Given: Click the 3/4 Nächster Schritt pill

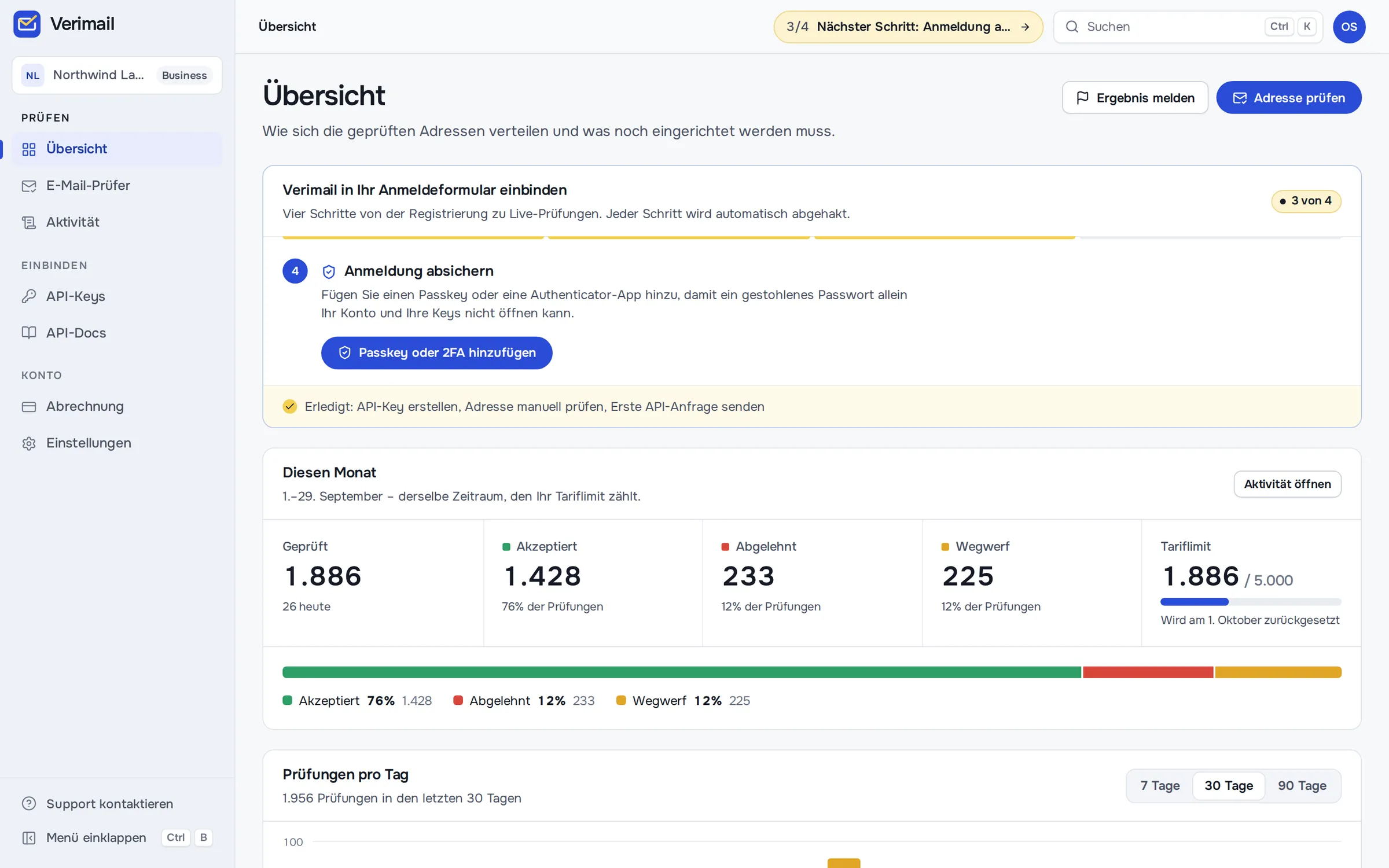Looking at the screenshot, I should pos(908,27).
